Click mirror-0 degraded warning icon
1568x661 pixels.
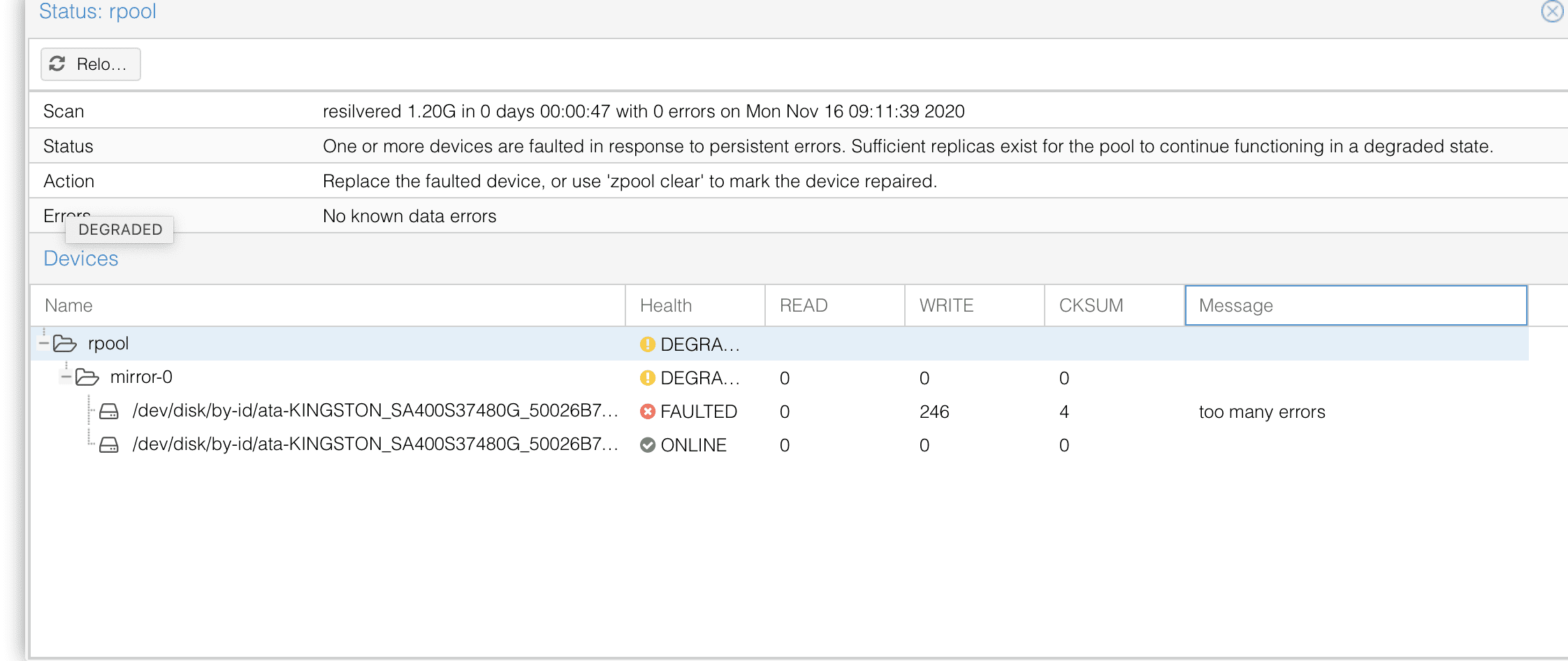coord(648,377)
